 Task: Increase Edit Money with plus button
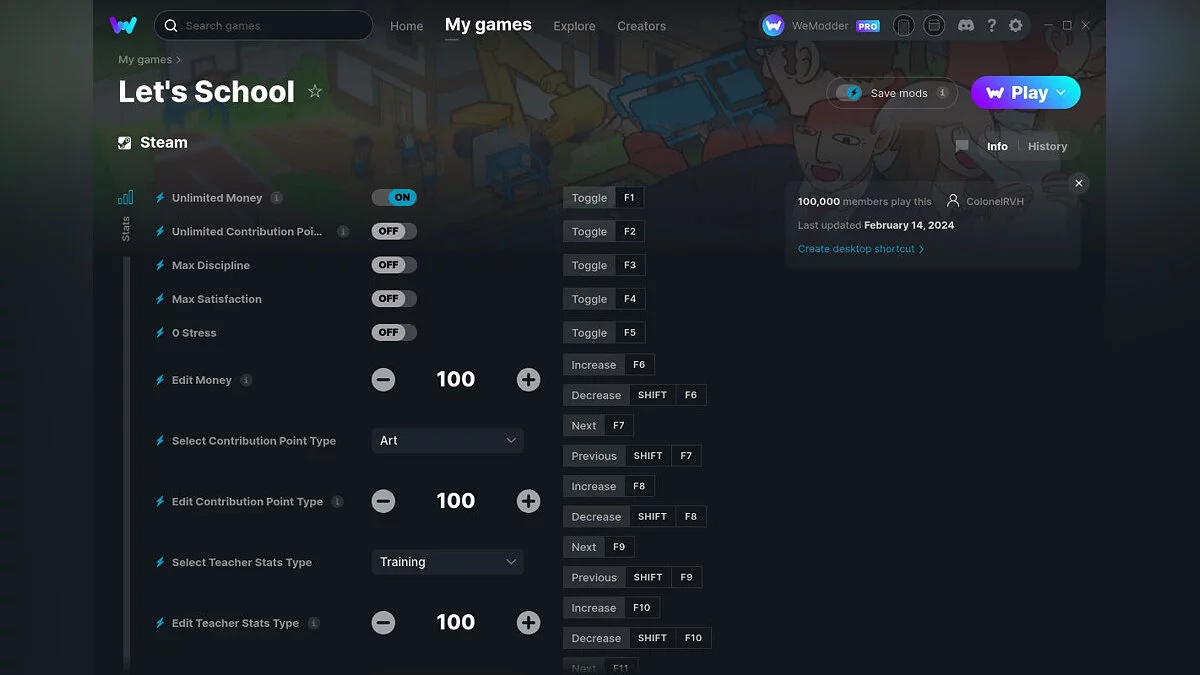(528, 380)
